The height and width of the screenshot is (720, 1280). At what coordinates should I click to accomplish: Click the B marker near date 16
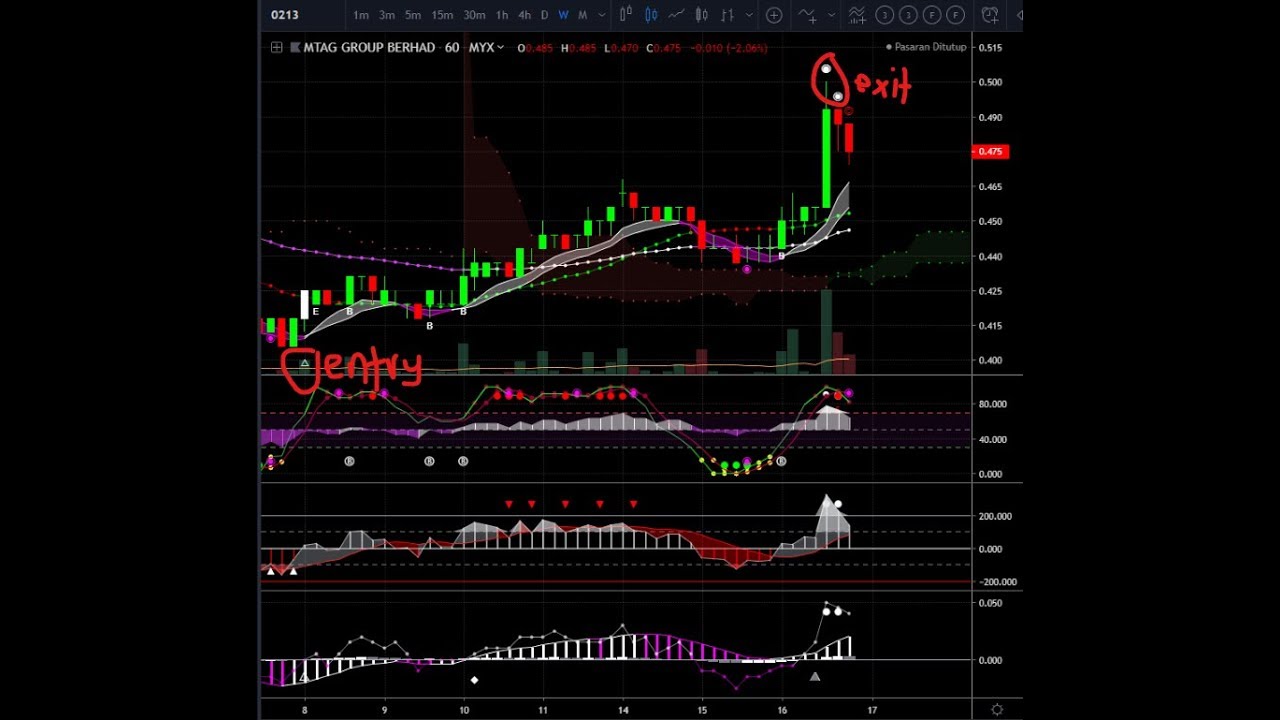(x=782, y=257)
